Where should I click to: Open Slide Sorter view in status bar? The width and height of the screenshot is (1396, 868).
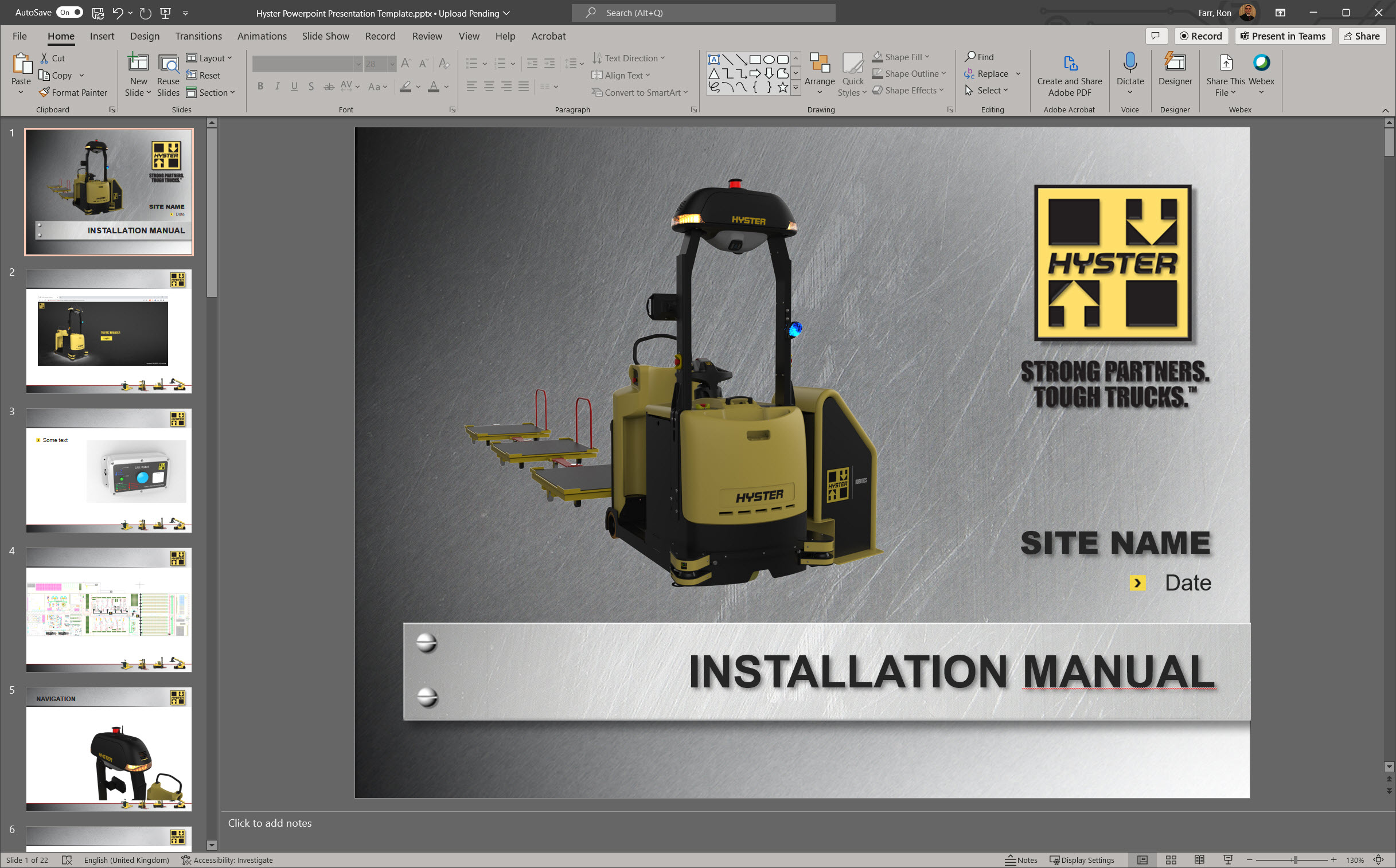pos(1171,860)
